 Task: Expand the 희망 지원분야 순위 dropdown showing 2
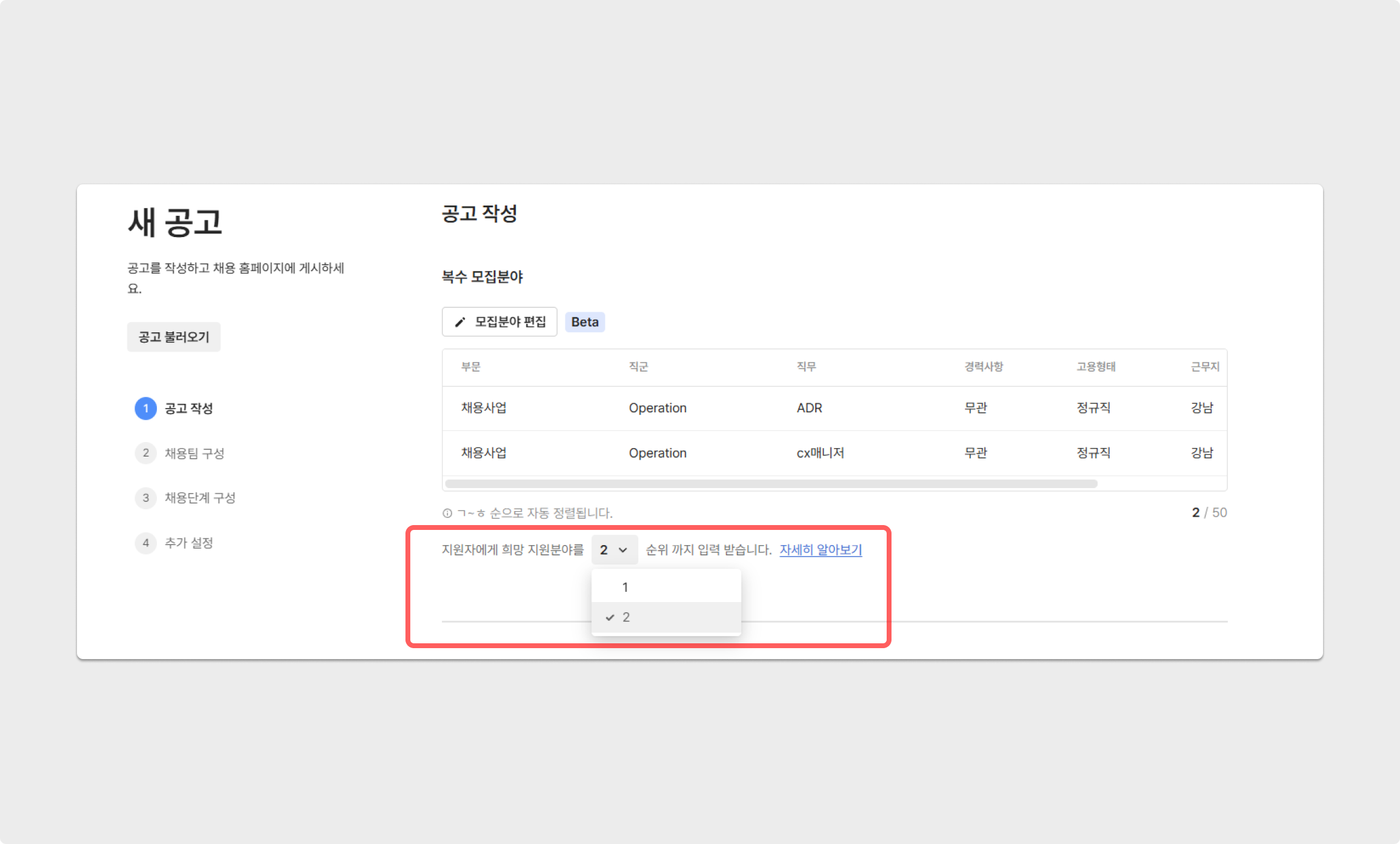614,550
